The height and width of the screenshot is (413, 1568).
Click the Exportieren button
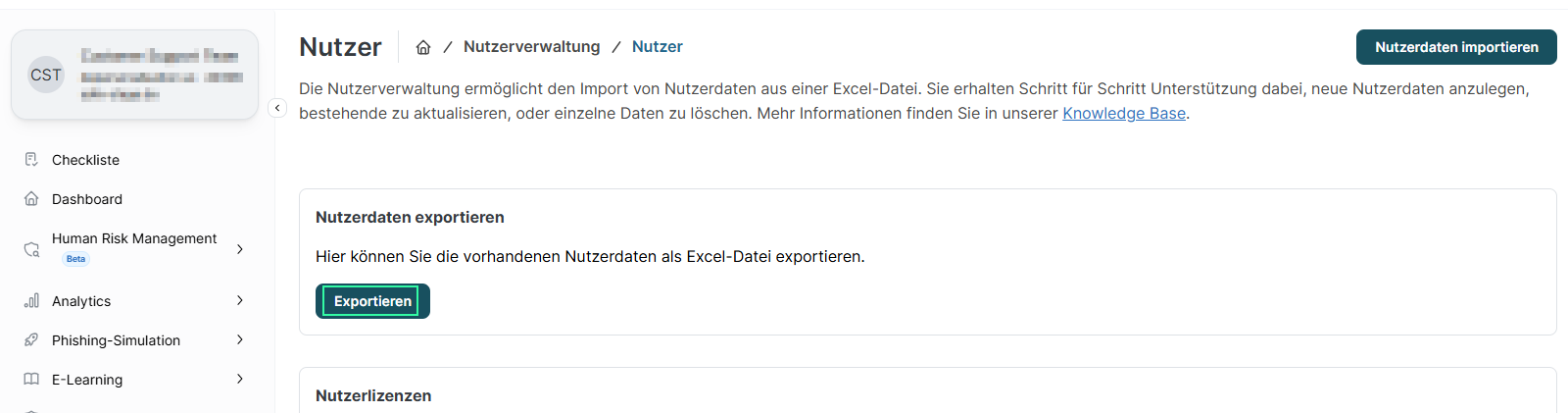pos(372,301)
